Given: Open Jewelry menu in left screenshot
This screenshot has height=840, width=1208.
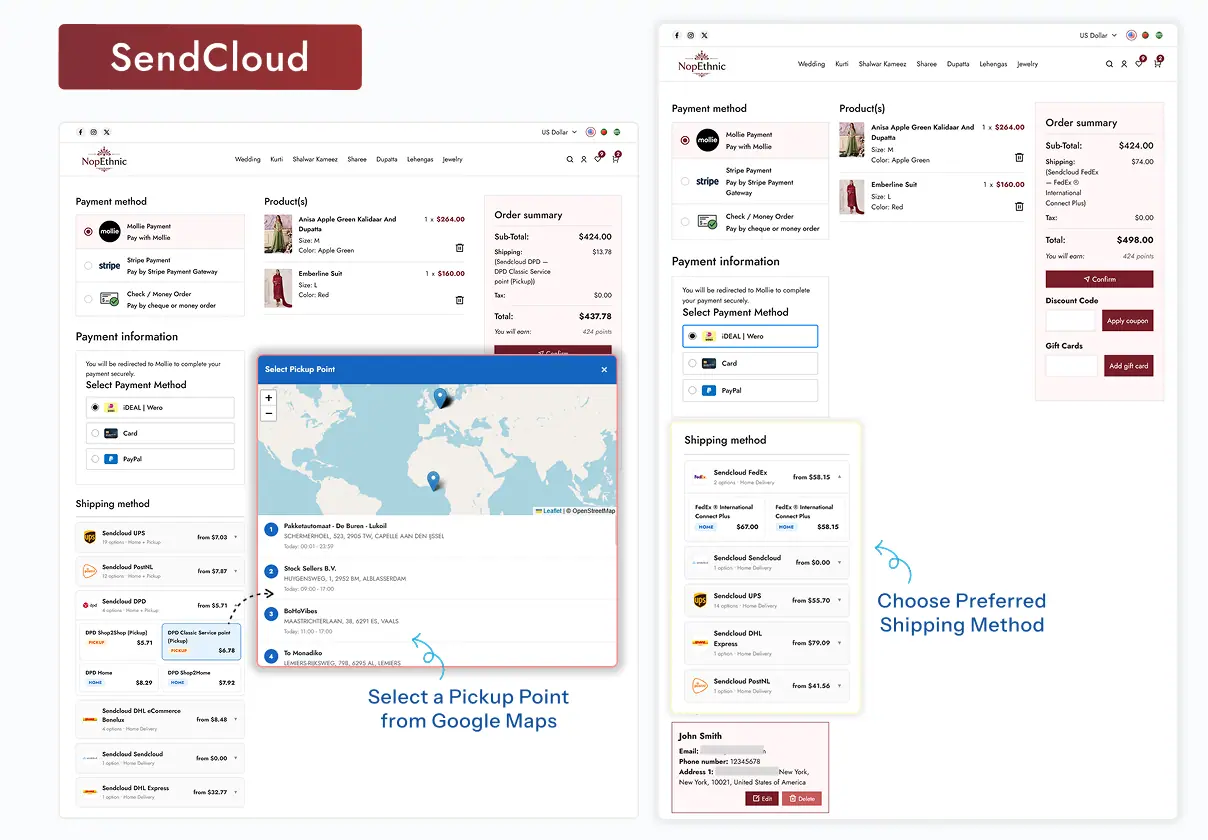Looking at the screenshot, I should coord(452,159).
